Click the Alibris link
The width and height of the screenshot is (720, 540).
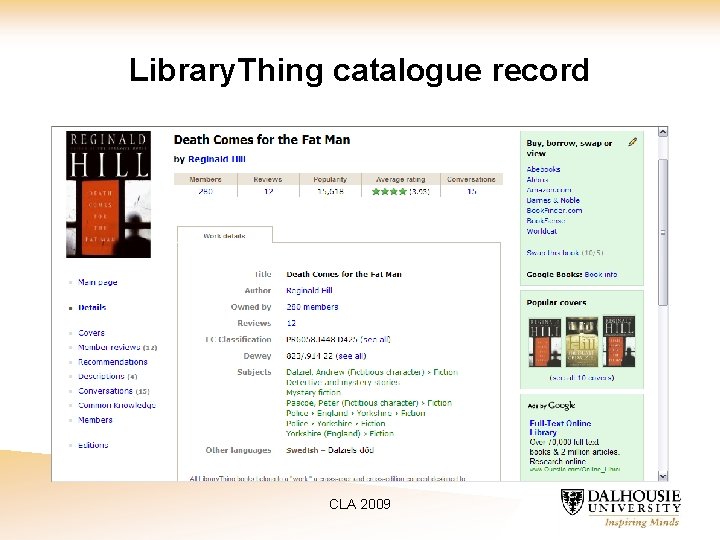(x=537, y=180)
